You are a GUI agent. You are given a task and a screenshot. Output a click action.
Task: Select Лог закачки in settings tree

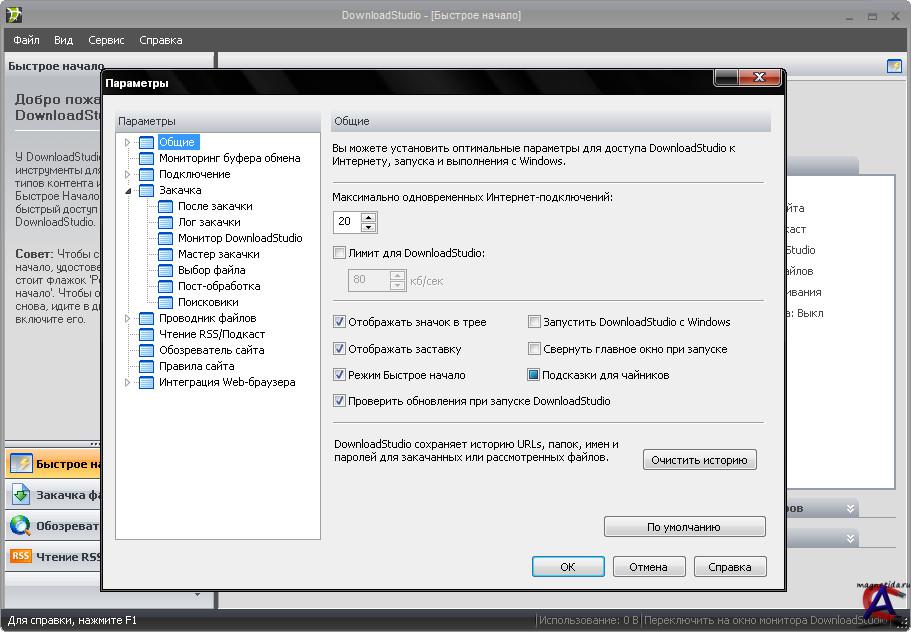[209, 222]
